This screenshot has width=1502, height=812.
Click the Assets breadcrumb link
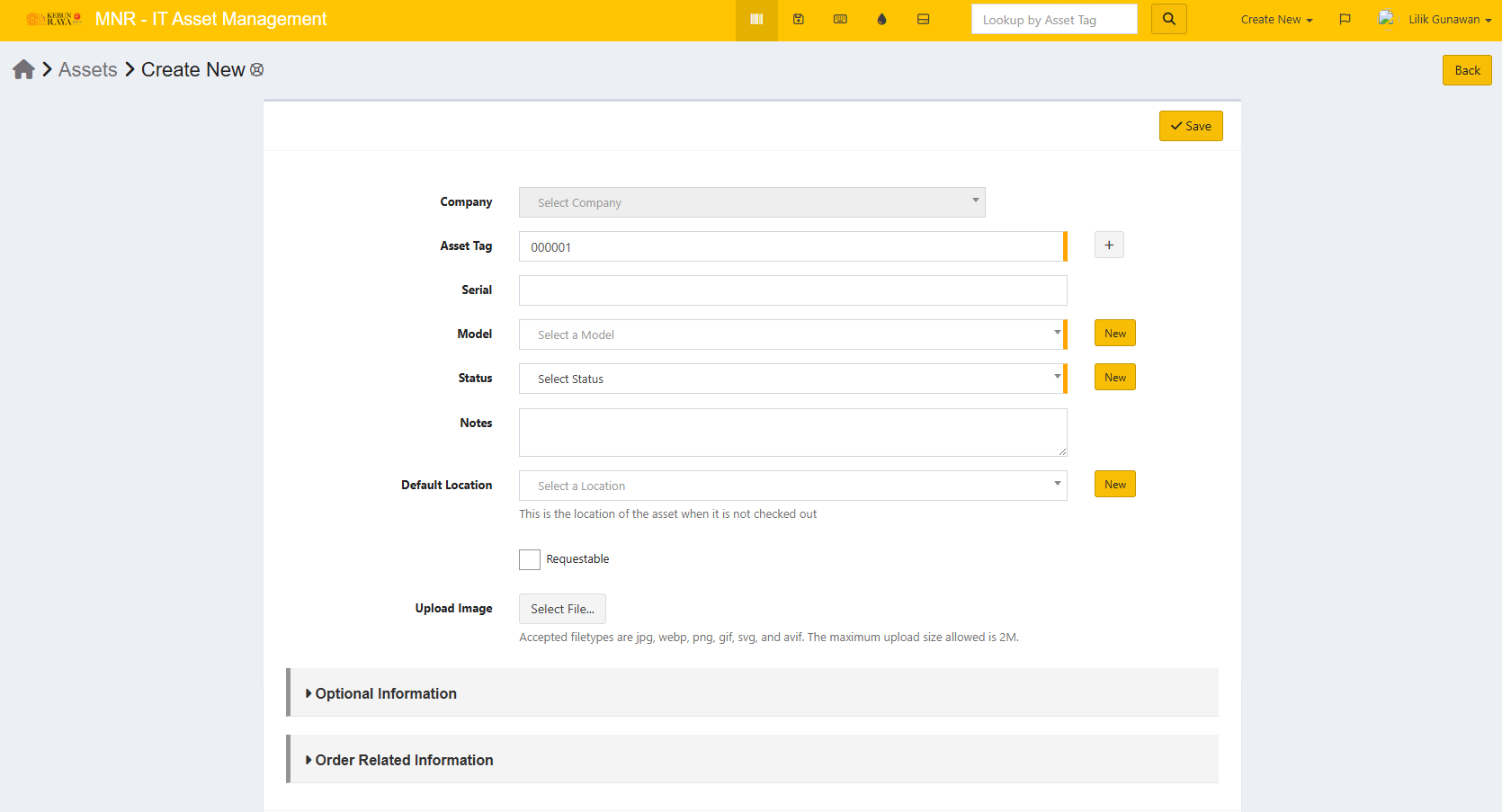coord(88,70)
